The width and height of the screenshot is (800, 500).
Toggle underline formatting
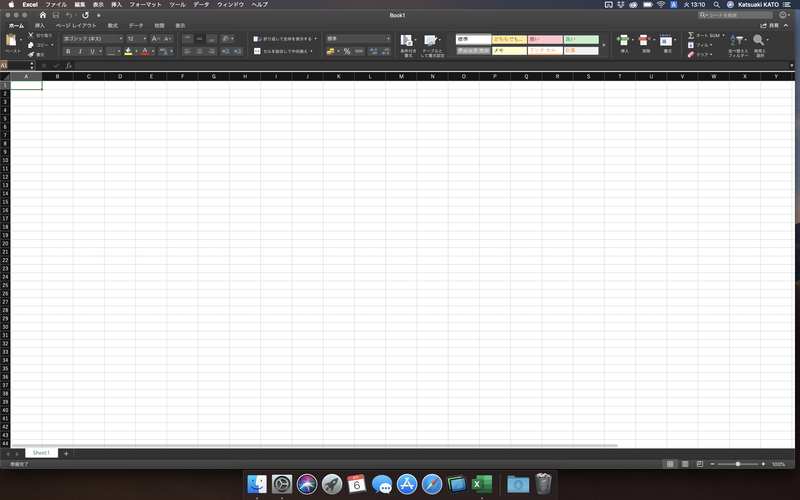92,51
